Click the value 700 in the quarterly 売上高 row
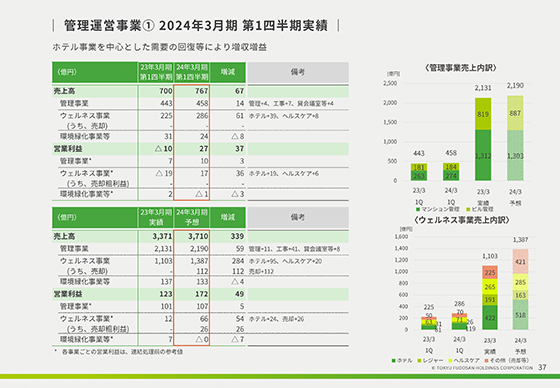560x388 pixels. click(x=166, y=91)
